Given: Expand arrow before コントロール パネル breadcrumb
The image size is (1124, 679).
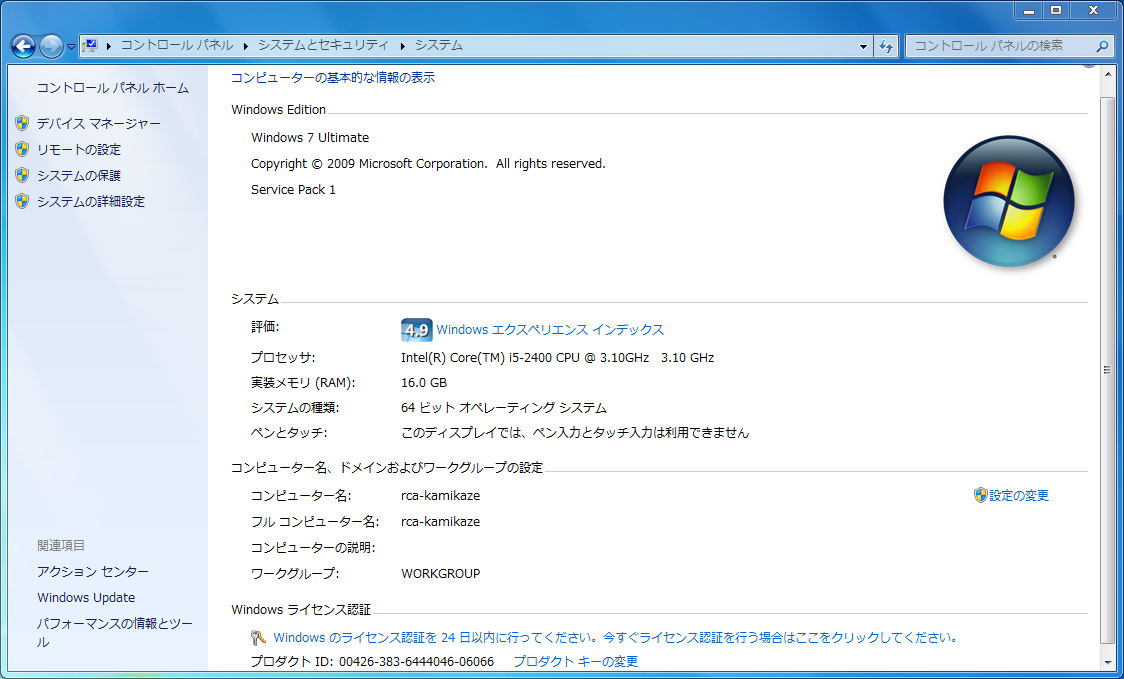Looking at the screenshot, I should [x=109, y=46].
